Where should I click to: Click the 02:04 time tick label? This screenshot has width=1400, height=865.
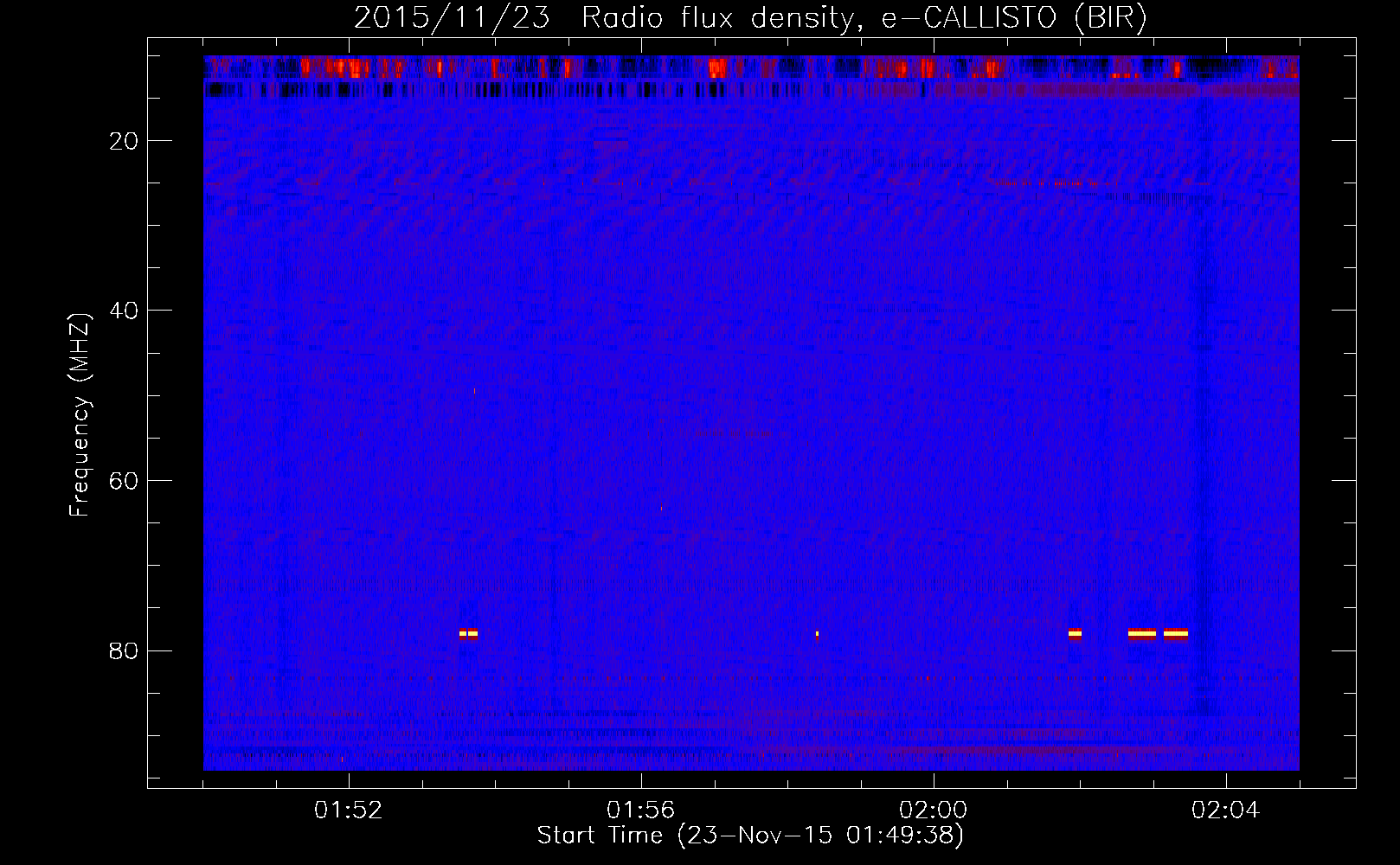click(x=1226, y=811)
